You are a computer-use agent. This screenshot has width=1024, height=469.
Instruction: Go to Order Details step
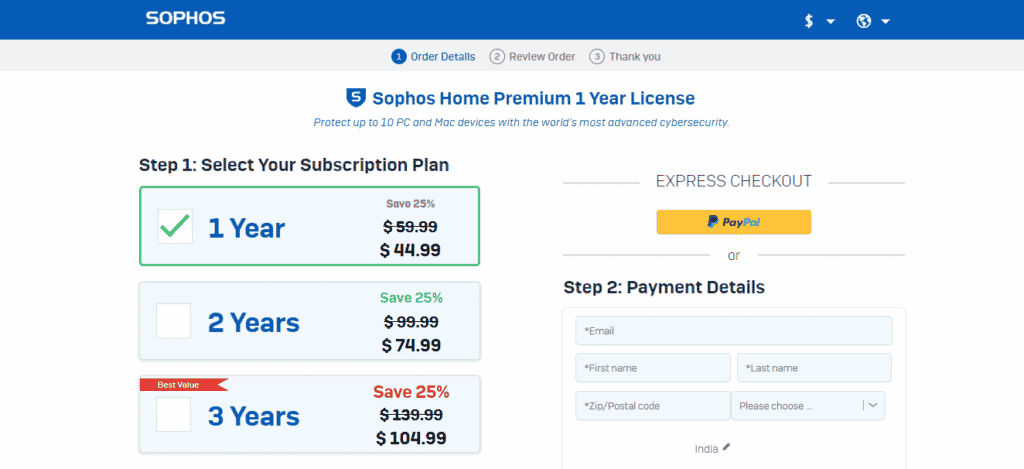point(443,57)
